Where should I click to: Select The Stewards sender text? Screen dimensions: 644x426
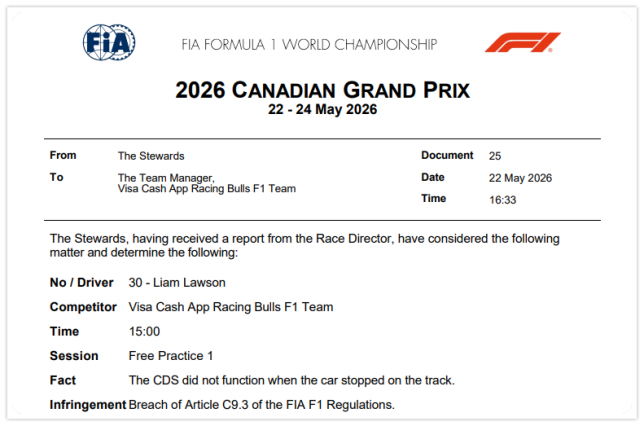[x=151, y=156]
